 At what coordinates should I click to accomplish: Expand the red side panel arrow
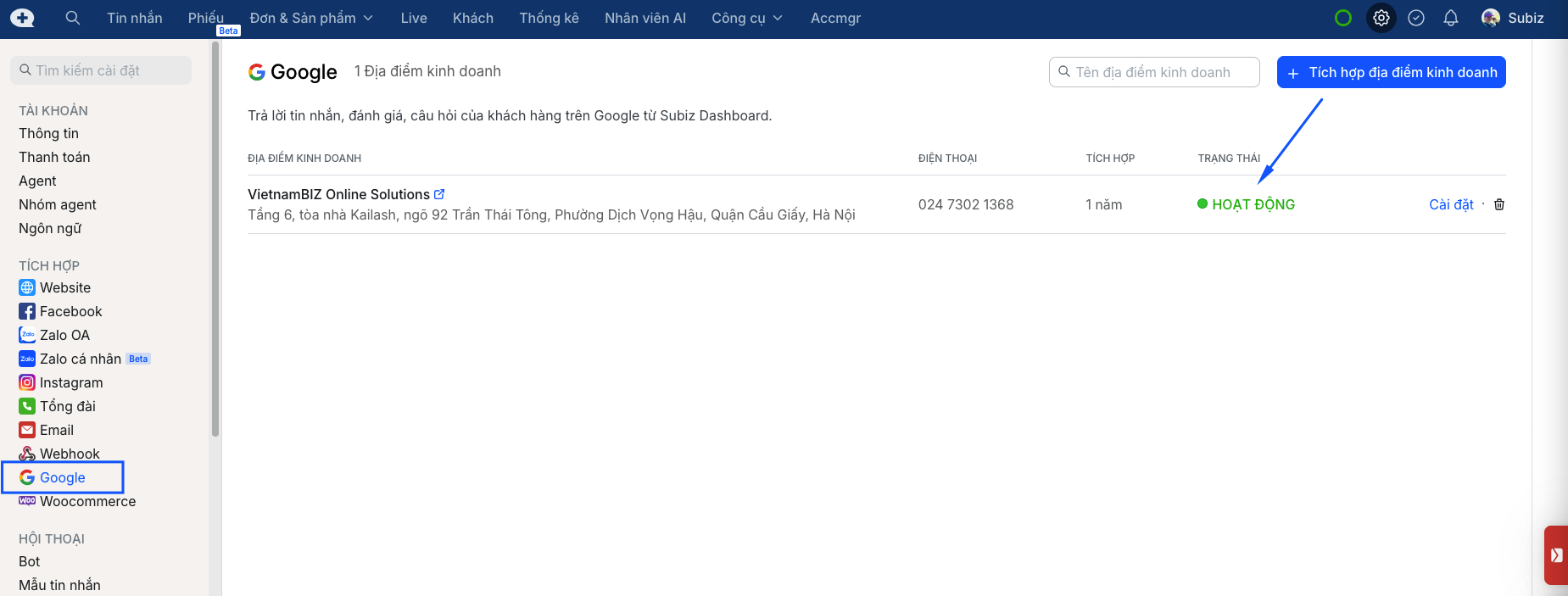pyautogui.click(x=1556, y=555)
